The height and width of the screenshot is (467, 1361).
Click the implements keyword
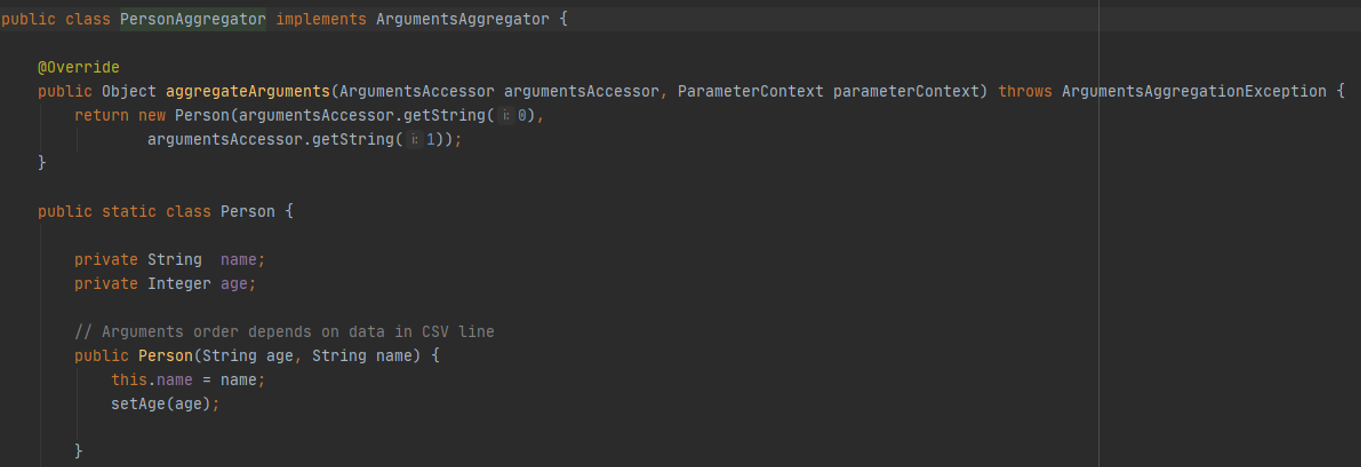321,19
